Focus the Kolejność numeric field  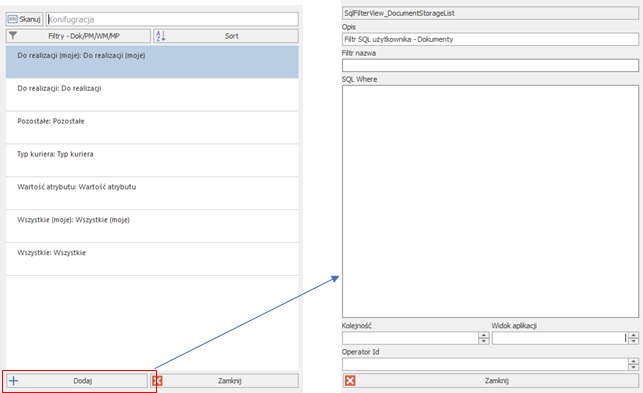(410, 338)
